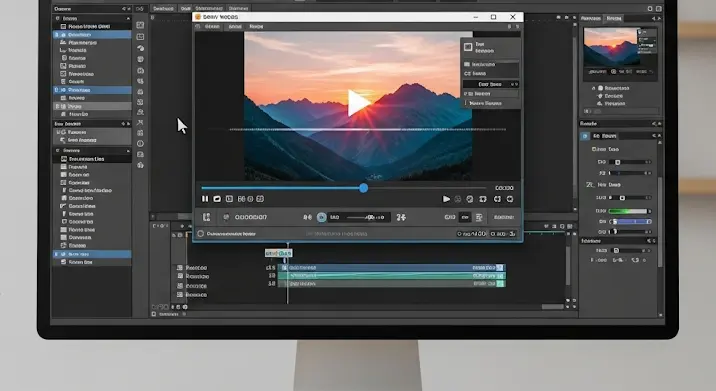Click the dark highlighted button before the list icon
The width and height of the screenshot is (716, 391).
click(465, 217)
